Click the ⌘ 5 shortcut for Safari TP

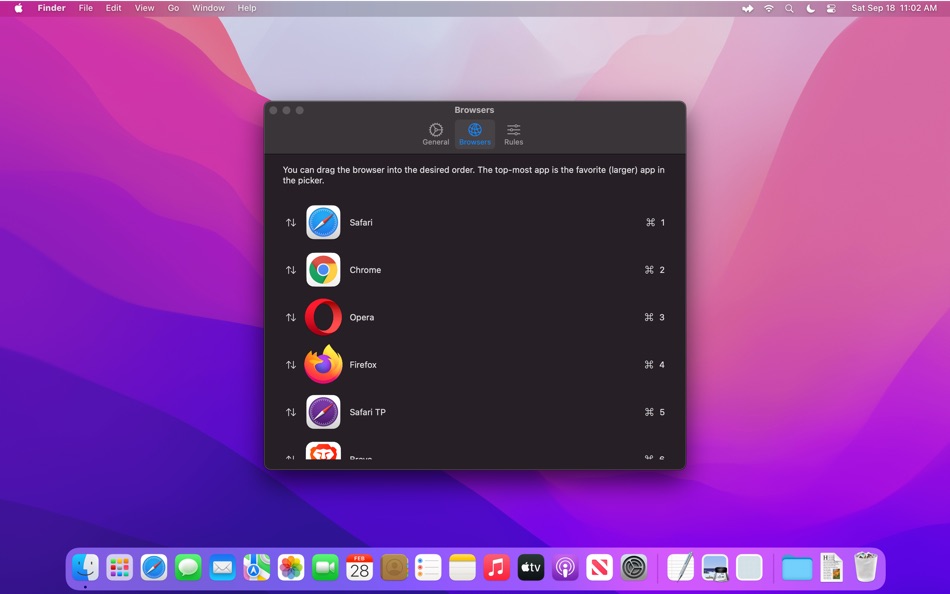click(654, 412)
